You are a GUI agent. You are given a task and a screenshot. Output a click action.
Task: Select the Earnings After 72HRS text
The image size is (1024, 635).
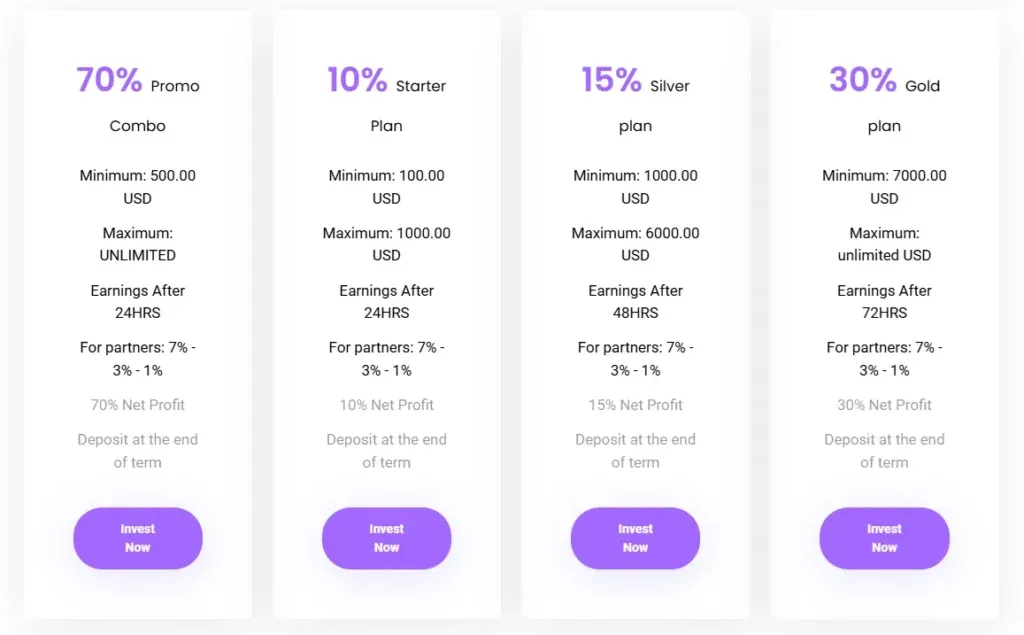(x=884, y=301)
